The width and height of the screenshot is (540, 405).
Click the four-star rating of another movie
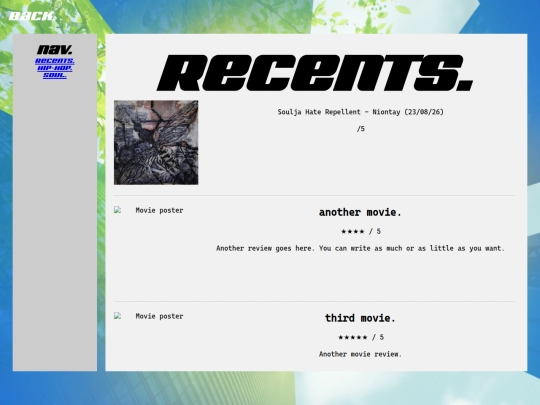pyautogui.click(x=361, y=231)
